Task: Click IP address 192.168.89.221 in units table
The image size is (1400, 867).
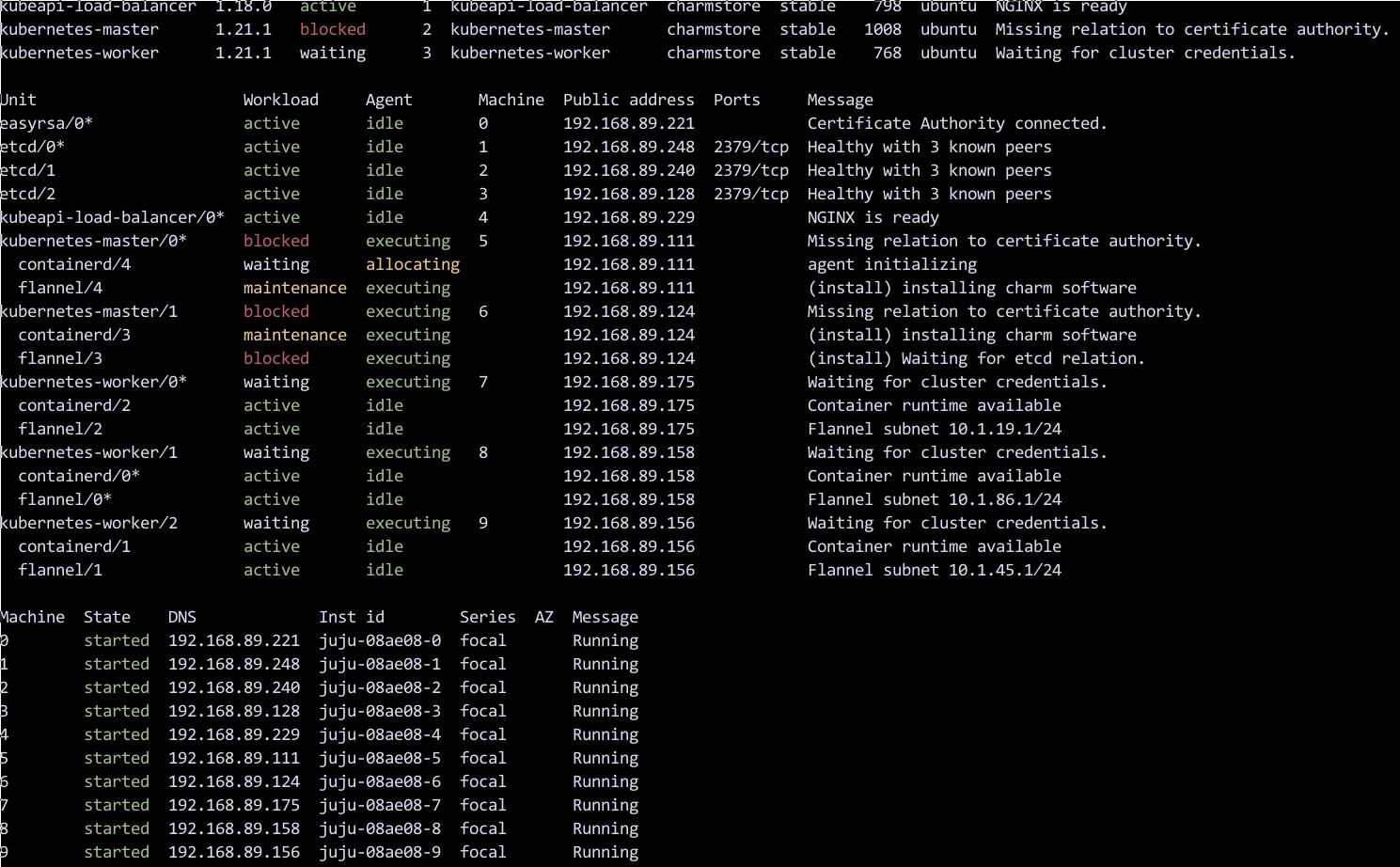Action: click(x=629, y=123)
